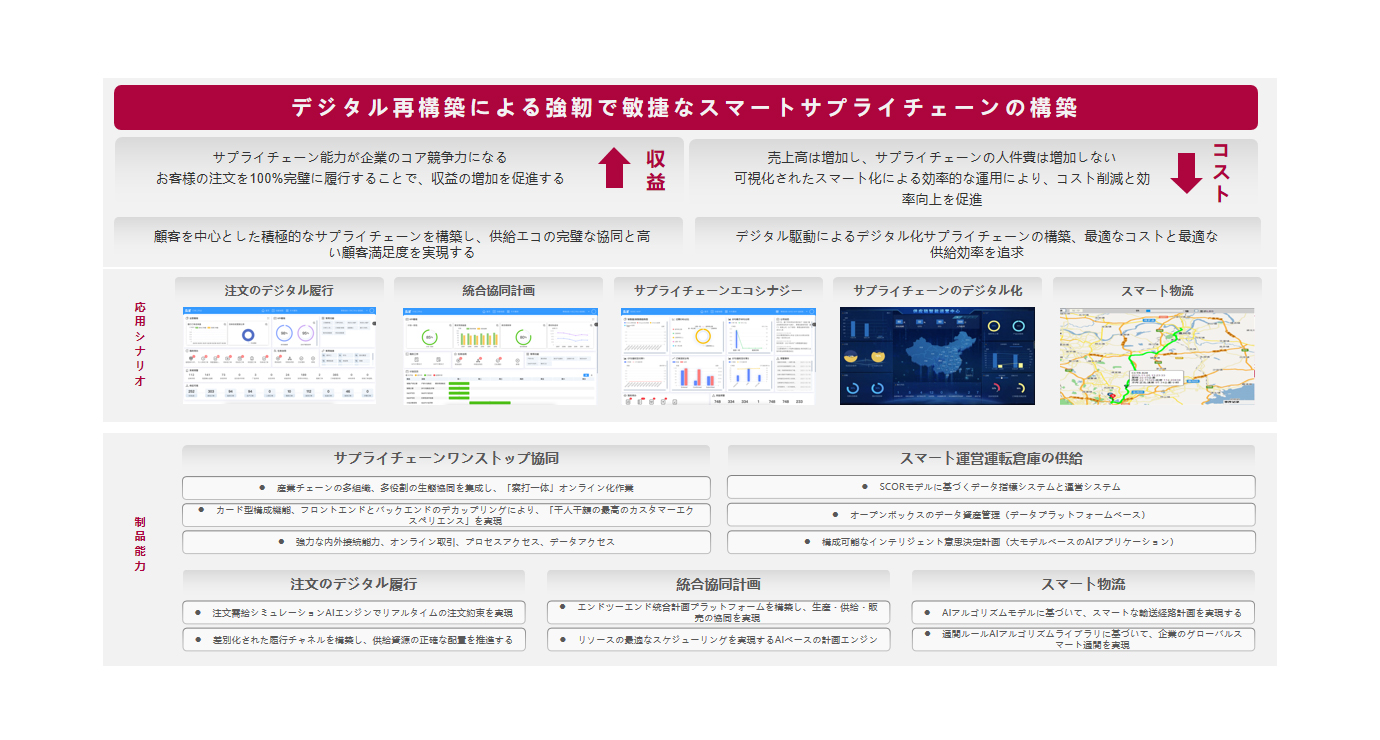Open the 注文のデジタル履行 dashboard thumbnail
The height and width of the screenshot is (740, 1380).
279,355
